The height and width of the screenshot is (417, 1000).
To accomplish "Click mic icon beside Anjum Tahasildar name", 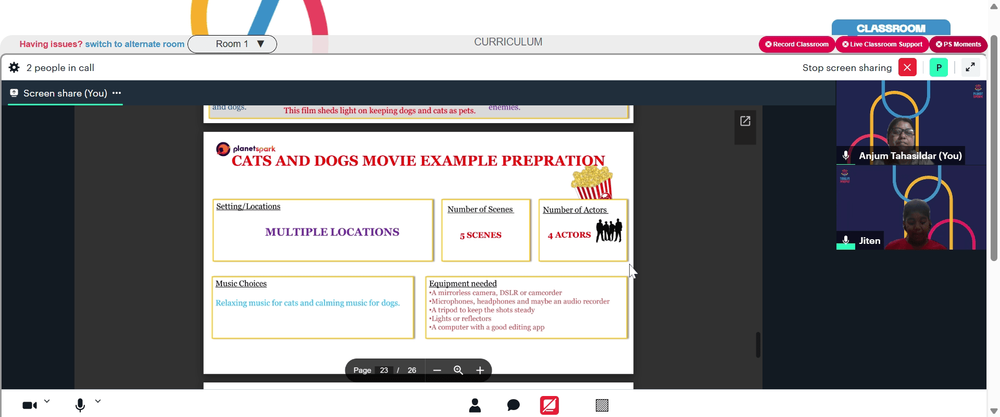I will (846, 156).
